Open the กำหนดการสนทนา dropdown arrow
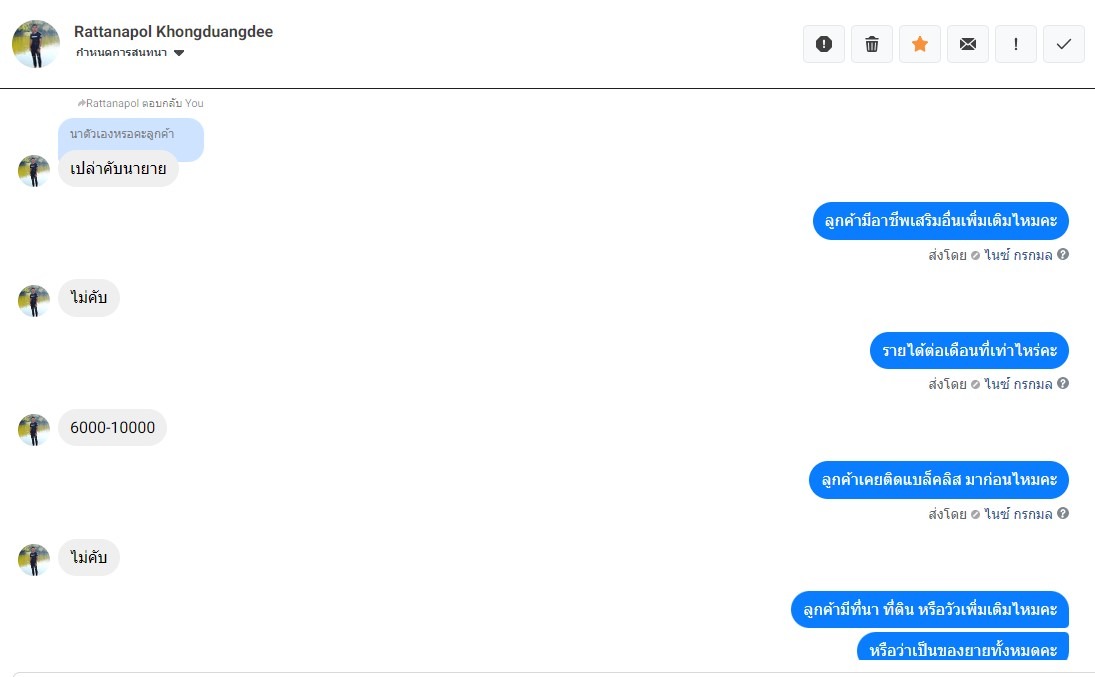1095x677 pixels. pos(179,53)
